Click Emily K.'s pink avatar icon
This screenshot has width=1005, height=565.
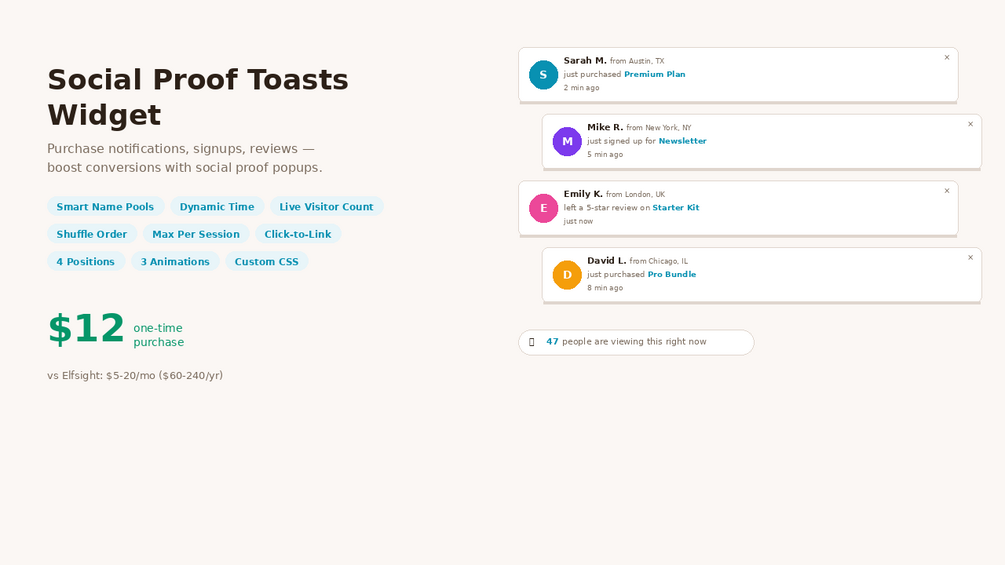(543, 208)
